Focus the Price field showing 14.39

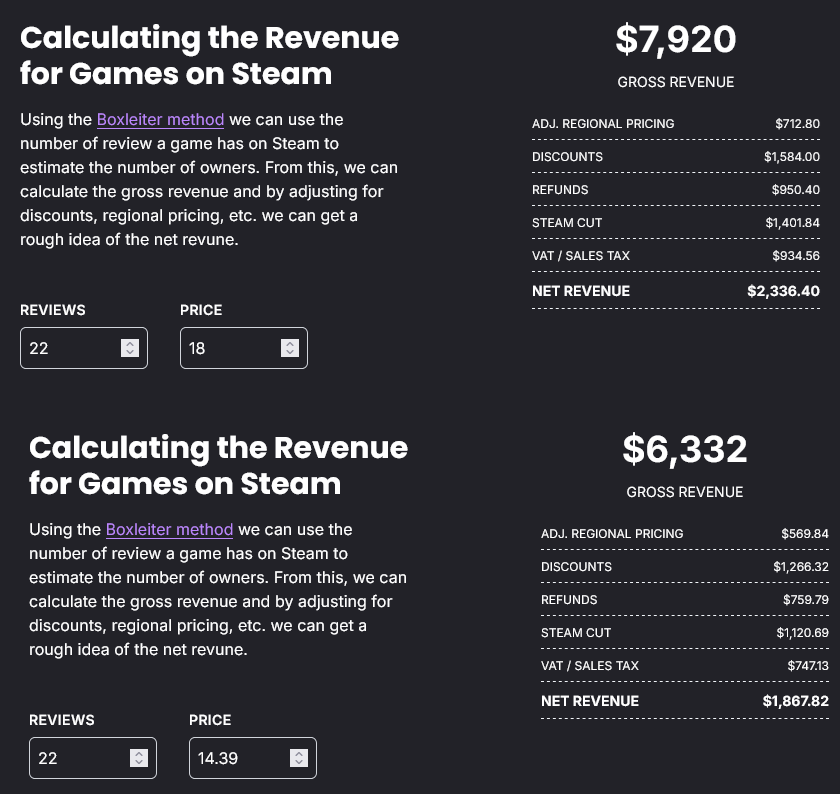(253, 758)
